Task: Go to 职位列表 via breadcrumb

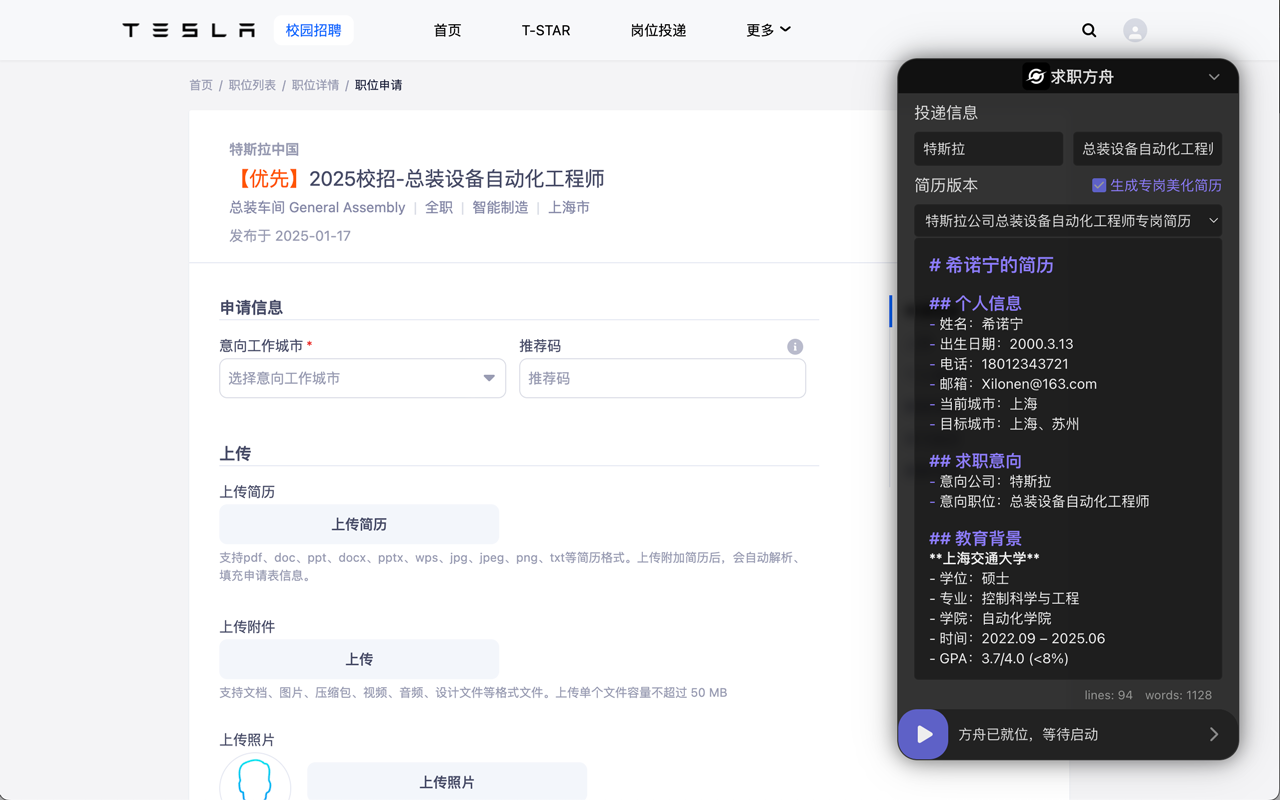Action: (x=252, y=85)
